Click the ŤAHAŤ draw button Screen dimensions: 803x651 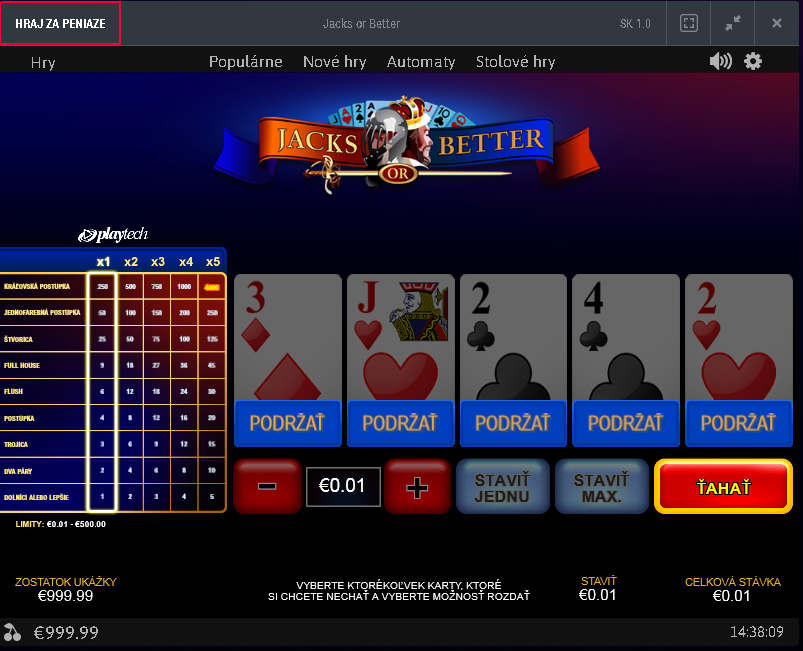point(724,487)
